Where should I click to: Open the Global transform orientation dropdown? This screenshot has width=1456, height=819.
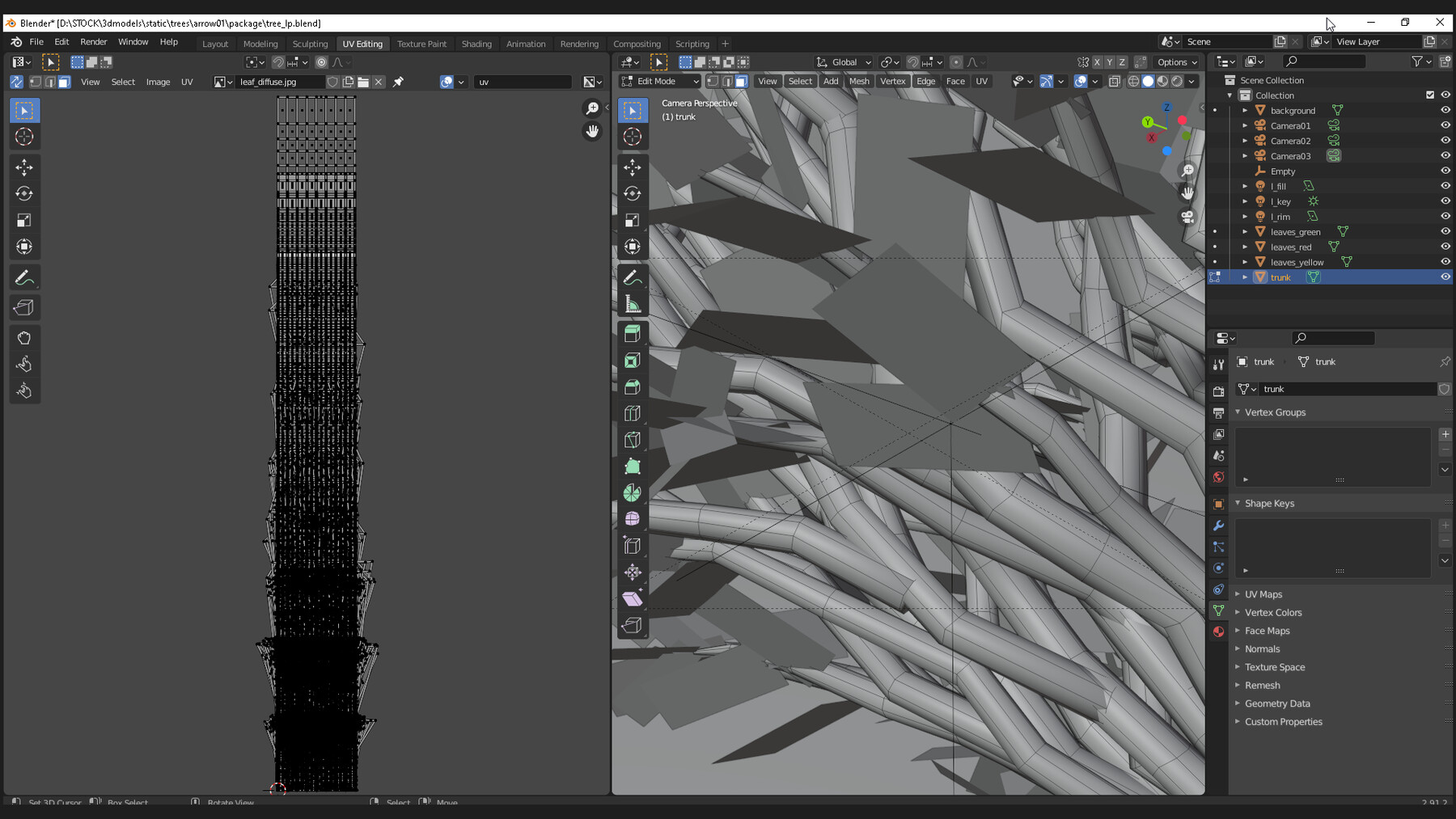pos(844,61)
